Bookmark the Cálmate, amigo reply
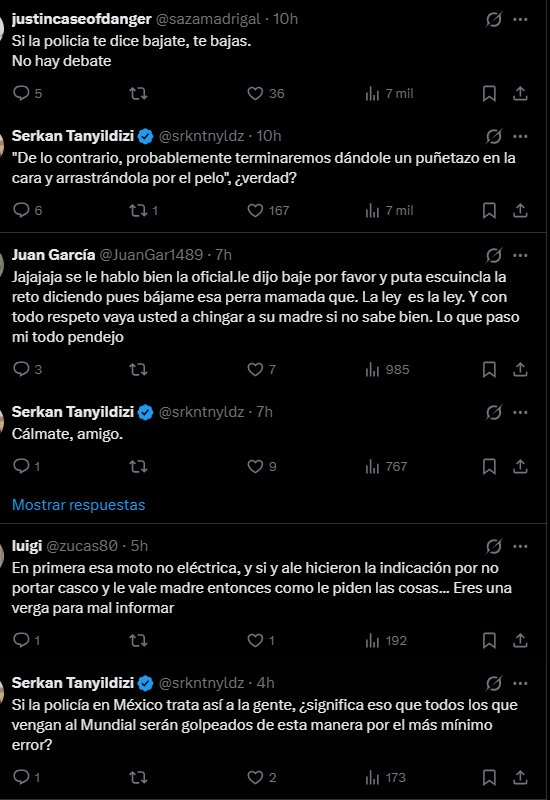 tap(489, 466)
